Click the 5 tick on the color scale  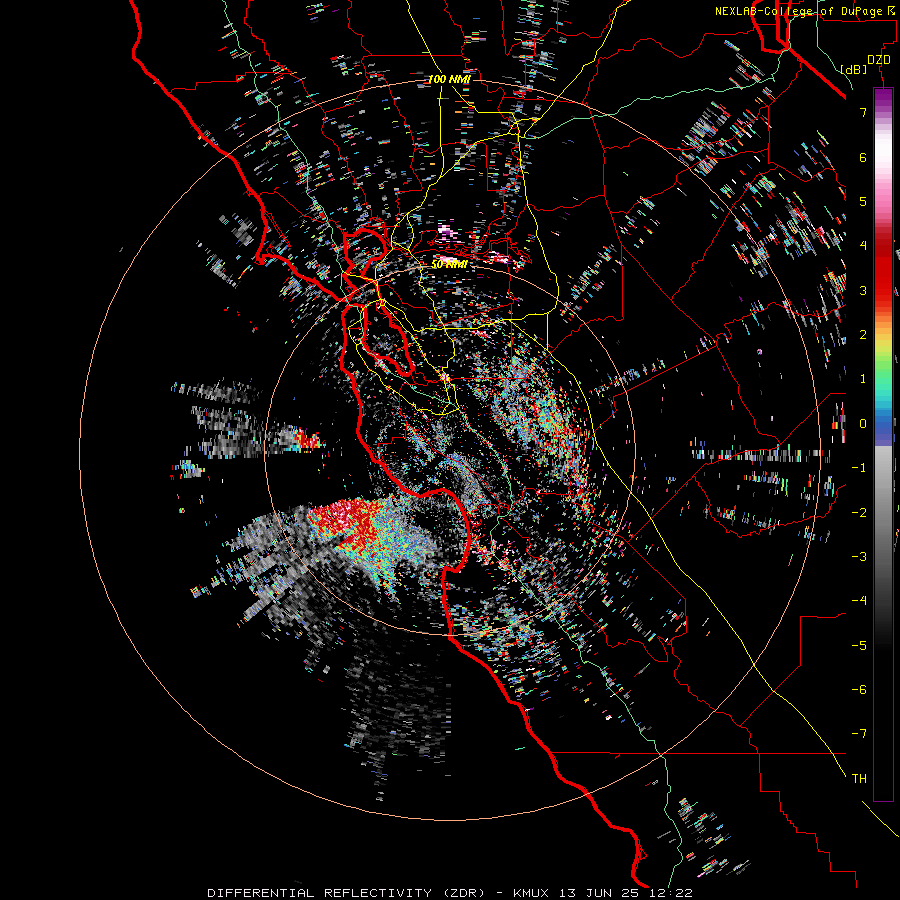pos(863,201)
